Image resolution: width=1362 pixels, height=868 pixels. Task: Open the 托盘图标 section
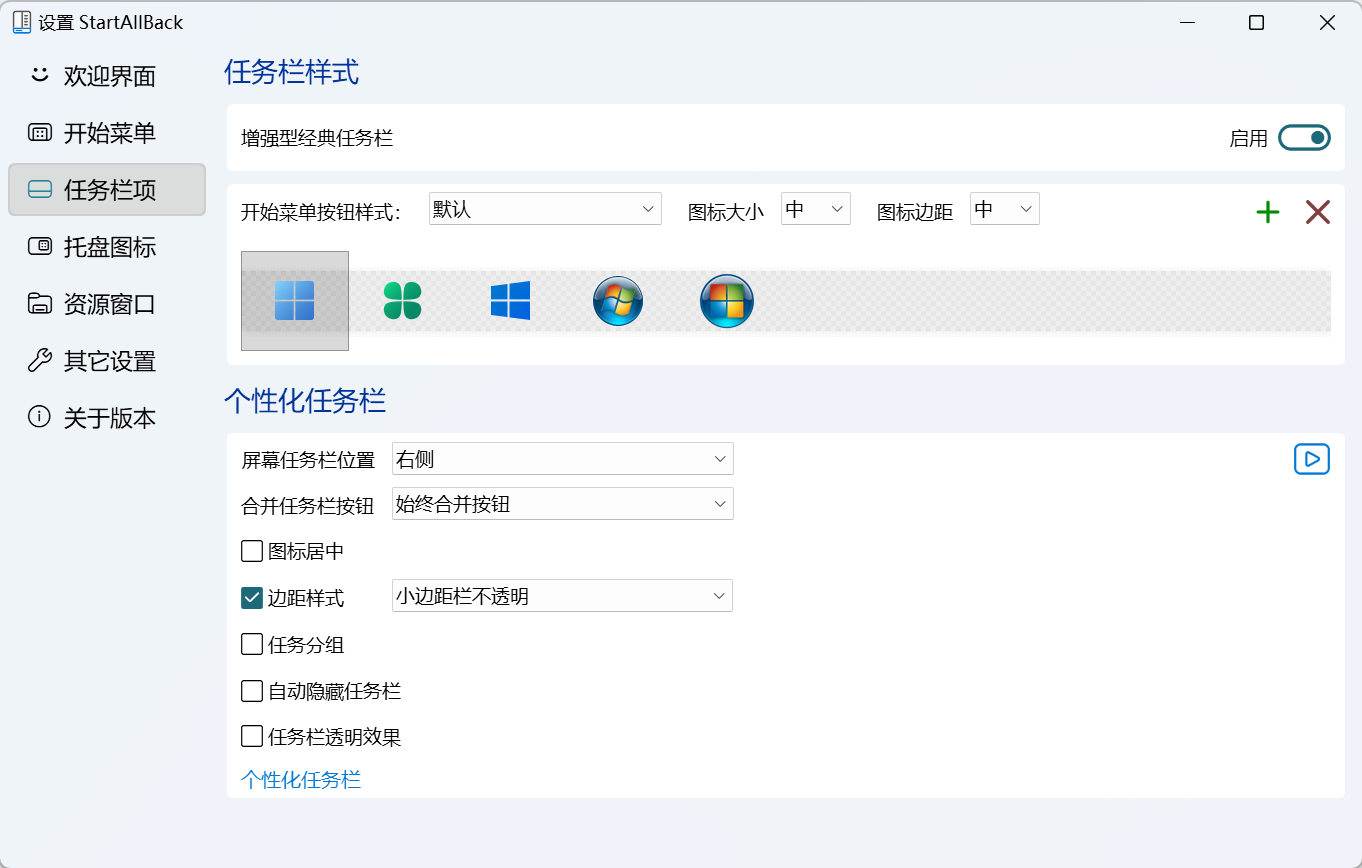(107, 247)
